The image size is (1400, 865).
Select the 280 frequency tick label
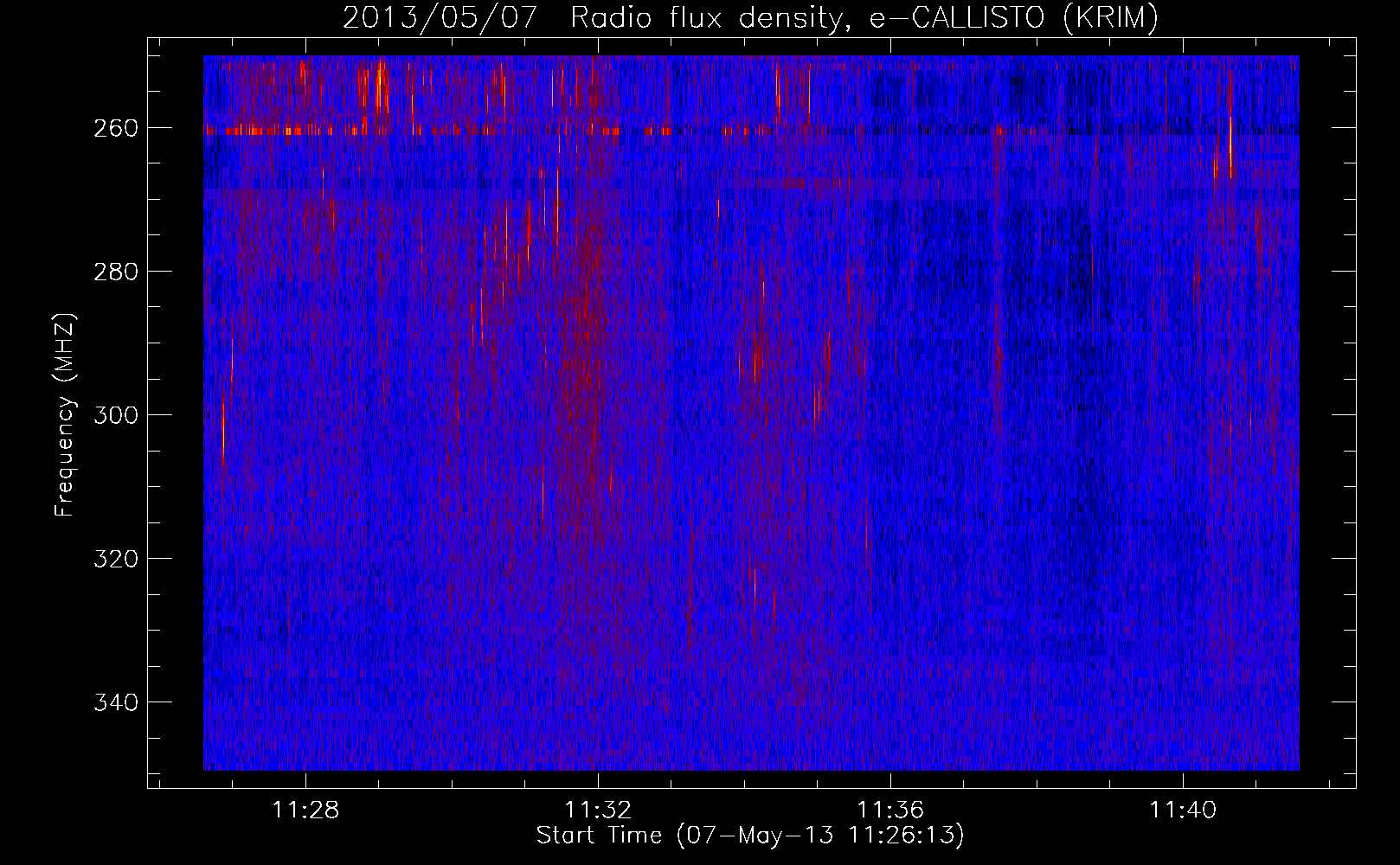(116, 272)
